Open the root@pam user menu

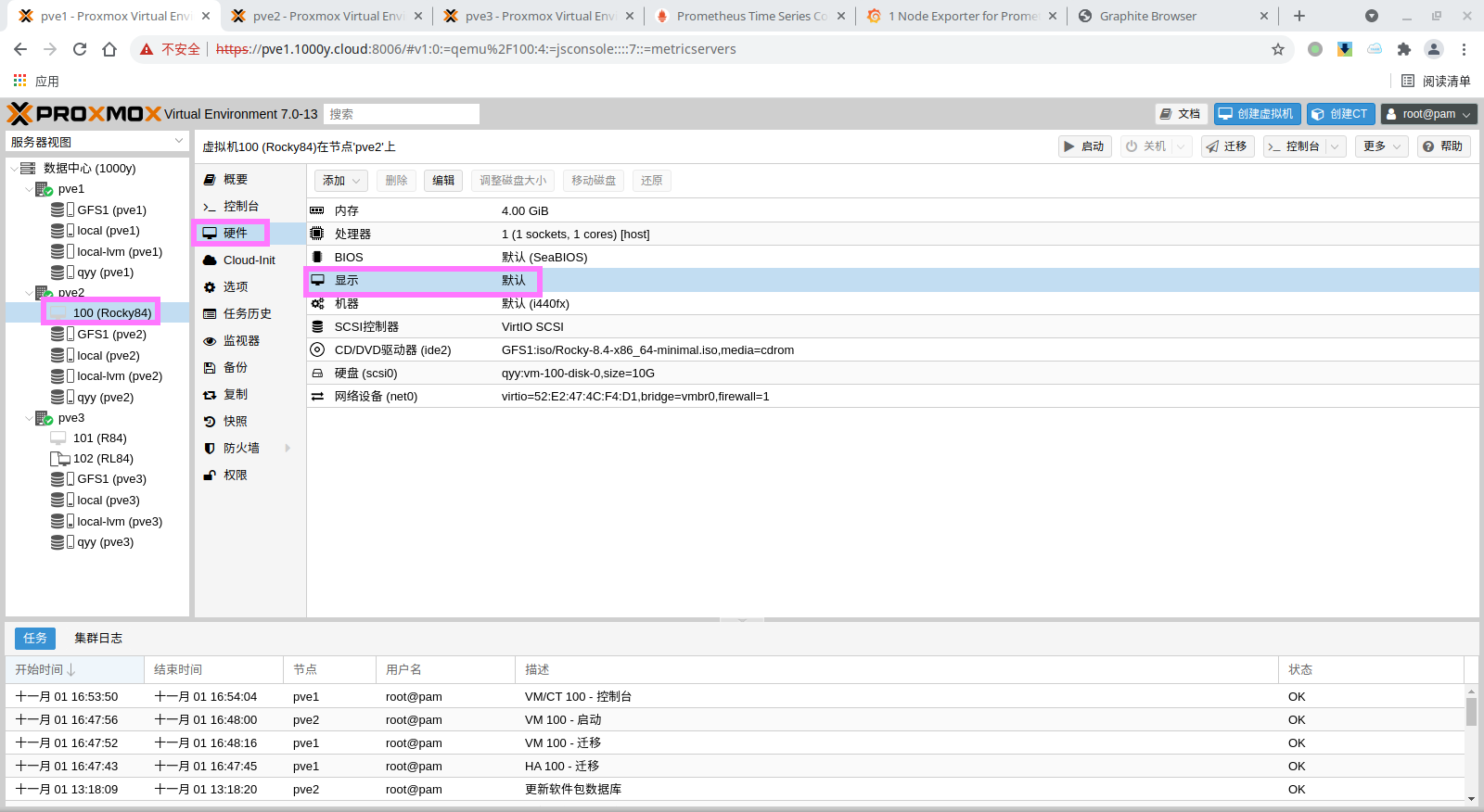click(x=1428, y=114)
